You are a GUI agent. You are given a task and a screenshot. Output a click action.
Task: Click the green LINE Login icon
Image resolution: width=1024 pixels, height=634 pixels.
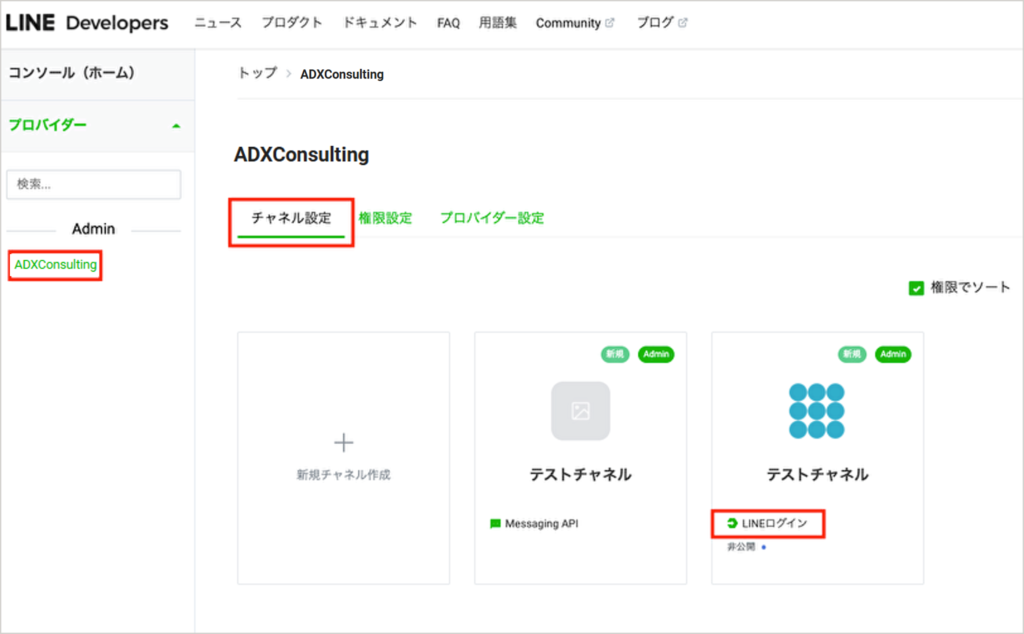click(x=732, y=523)
